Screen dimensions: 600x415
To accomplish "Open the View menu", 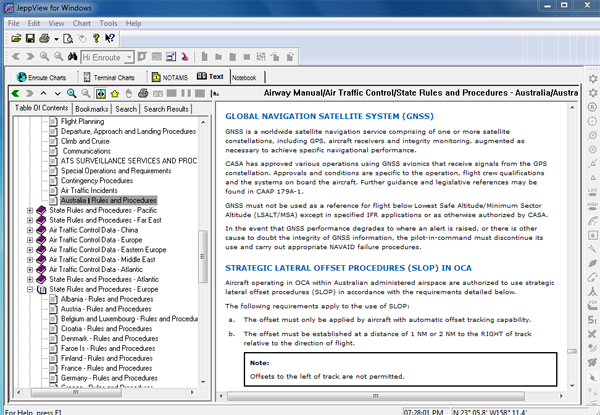I will [x=56, y=23].
